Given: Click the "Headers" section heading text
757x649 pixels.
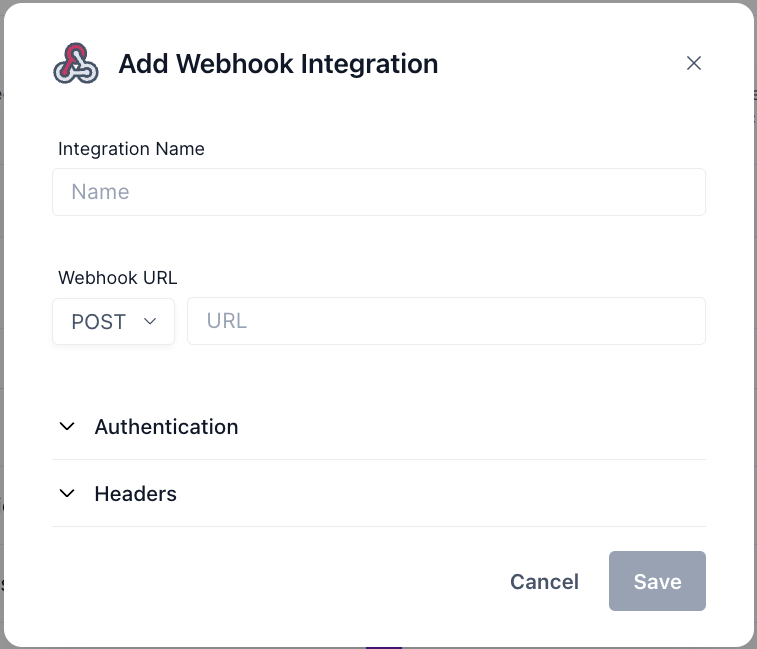Looking at the screenshot, I should 135,493.
